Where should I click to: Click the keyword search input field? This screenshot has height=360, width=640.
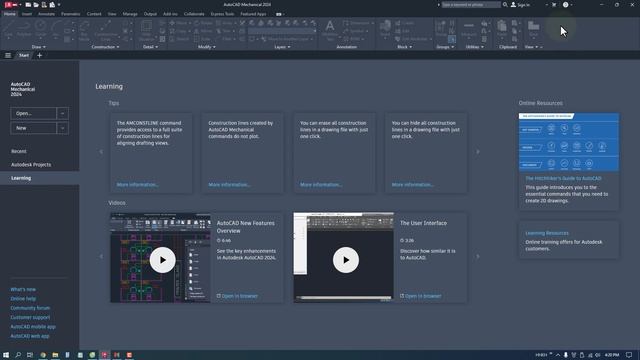tap(471, 4)
